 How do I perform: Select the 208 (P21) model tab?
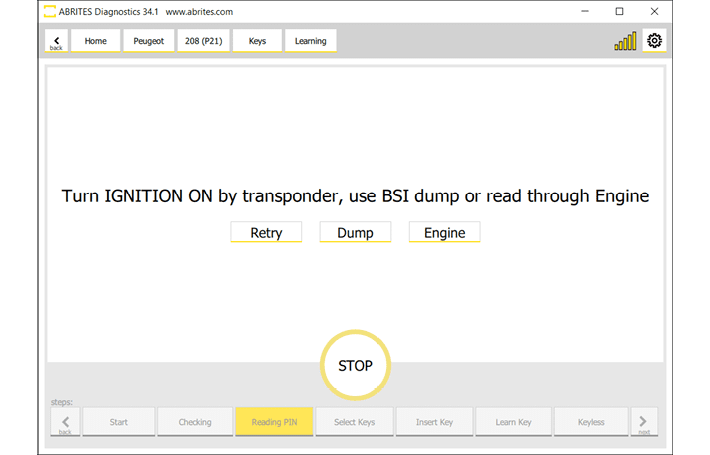[x=203, y=41]
